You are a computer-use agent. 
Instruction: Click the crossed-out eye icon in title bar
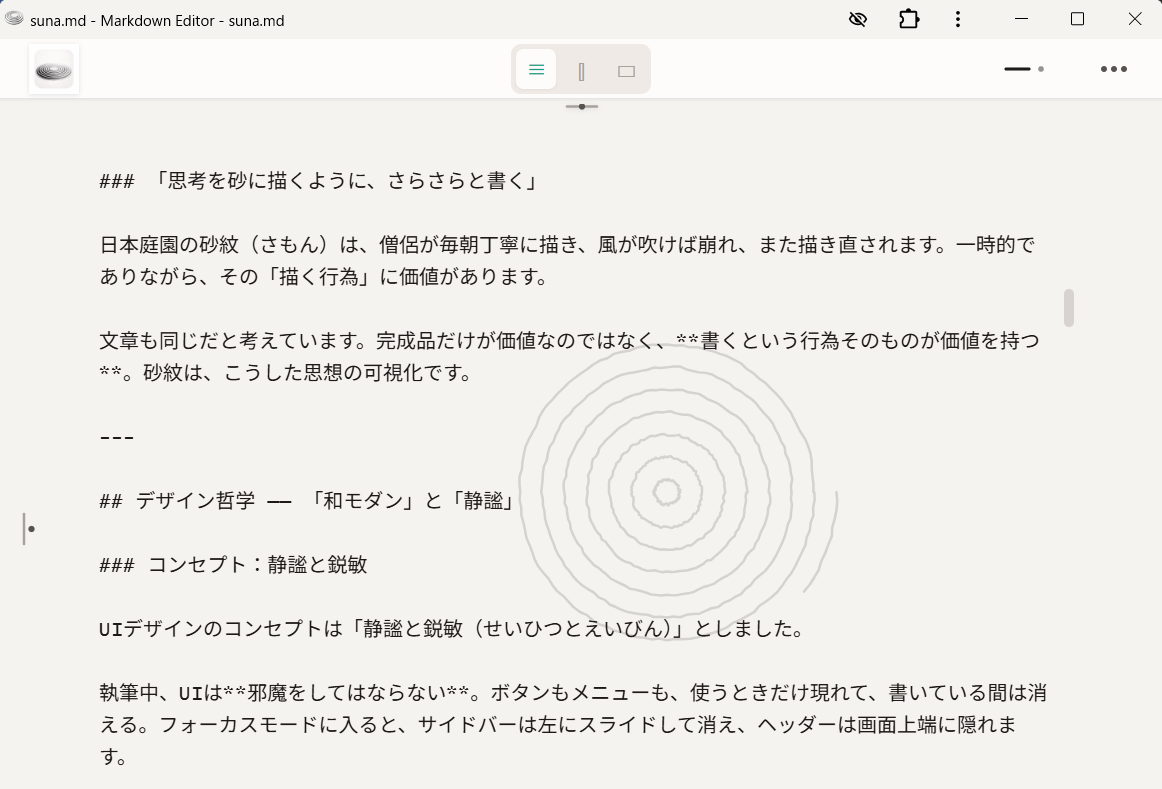[857, 19]
